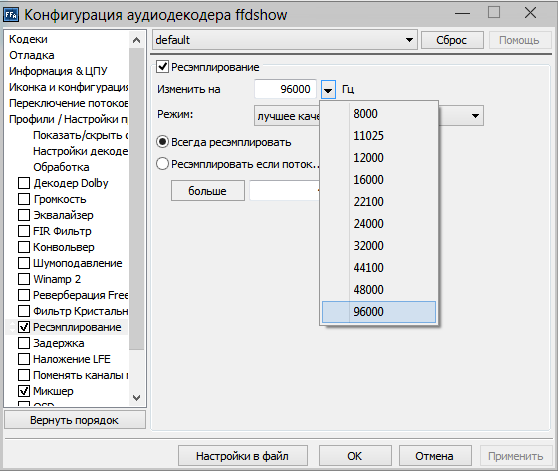Enable the Наложение LFE checkbox

24,359
